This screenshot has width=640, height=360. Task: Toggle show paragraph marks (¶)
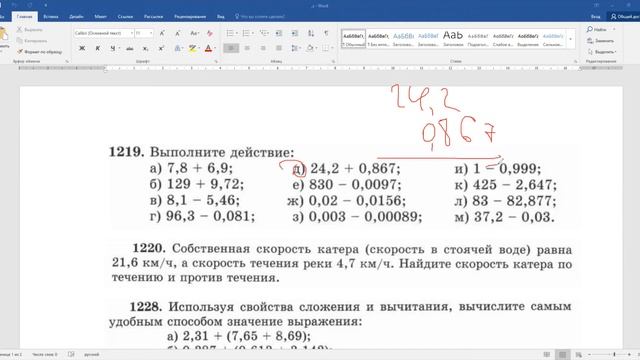326,33
